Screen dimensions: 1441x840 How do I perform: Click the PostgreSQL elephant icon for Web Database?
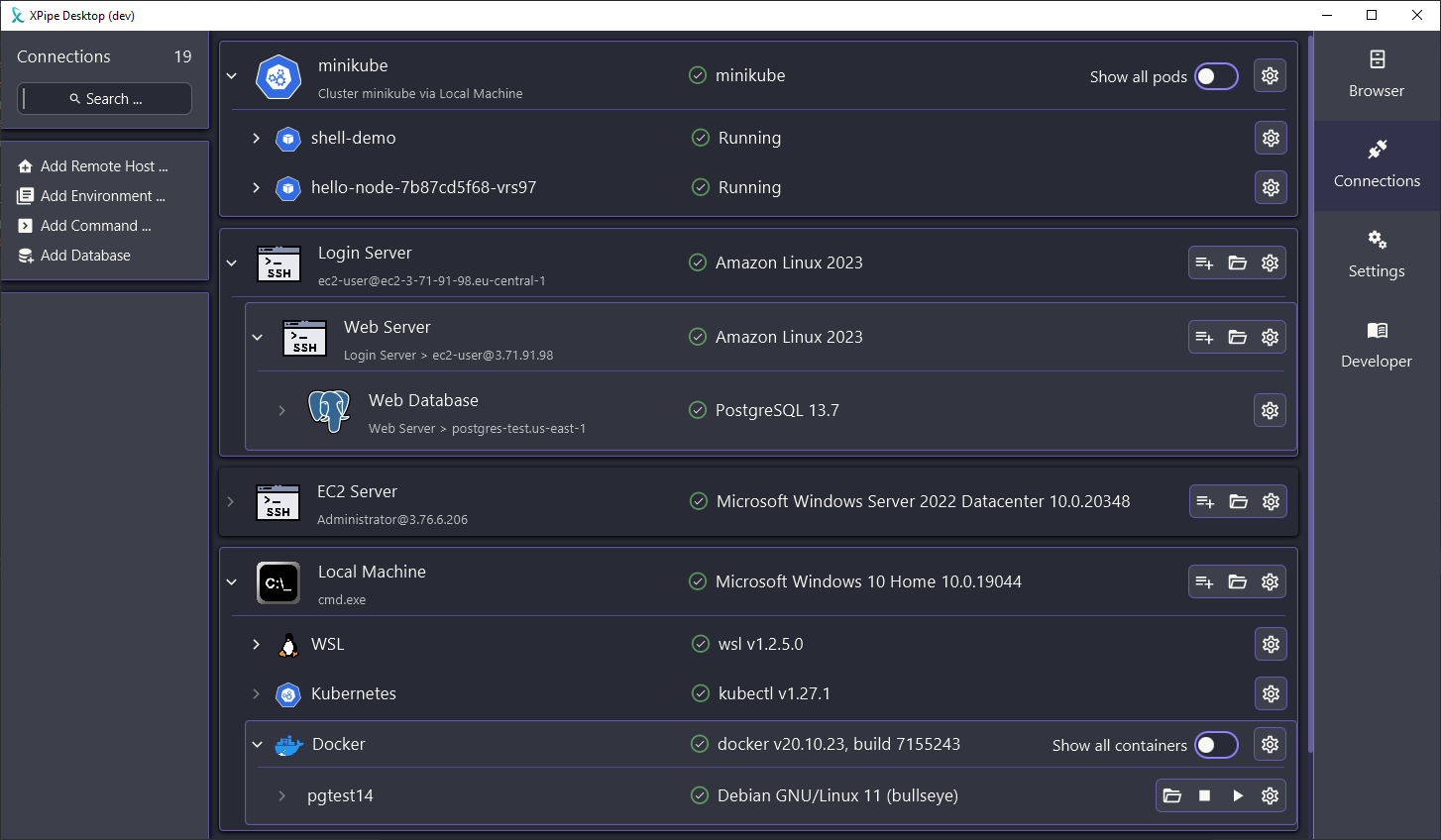[329, 411]
